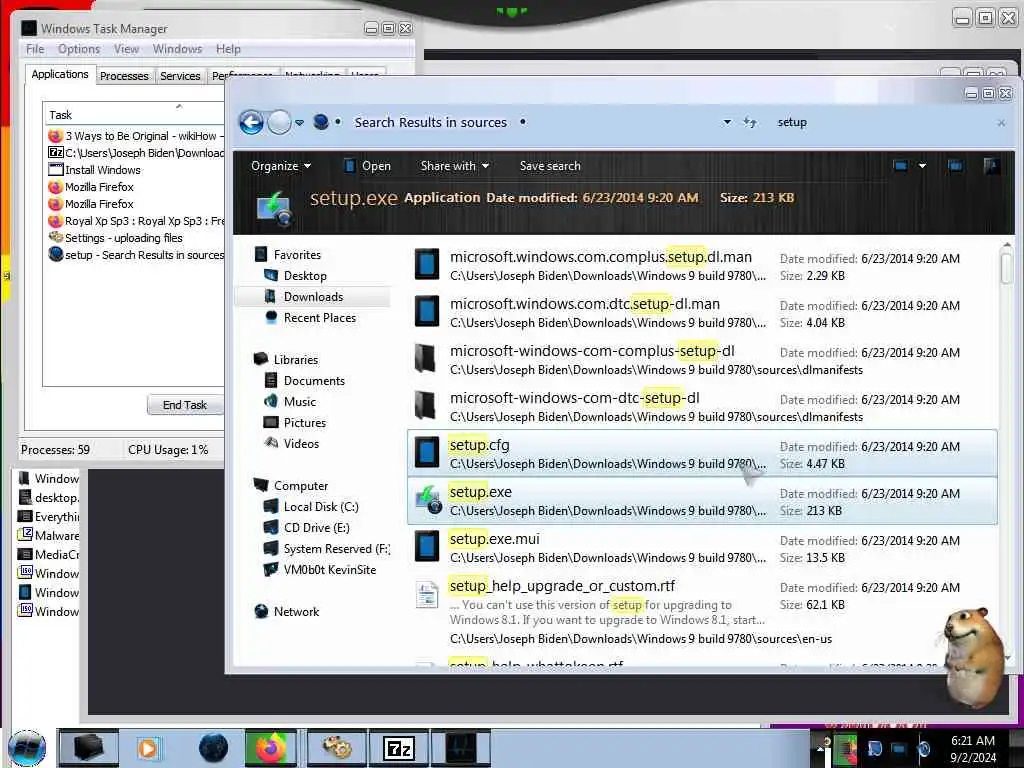This screenshot has height=768, width=1024.
Task: Toggle the preview pane icon
Action: coord(955,166)
